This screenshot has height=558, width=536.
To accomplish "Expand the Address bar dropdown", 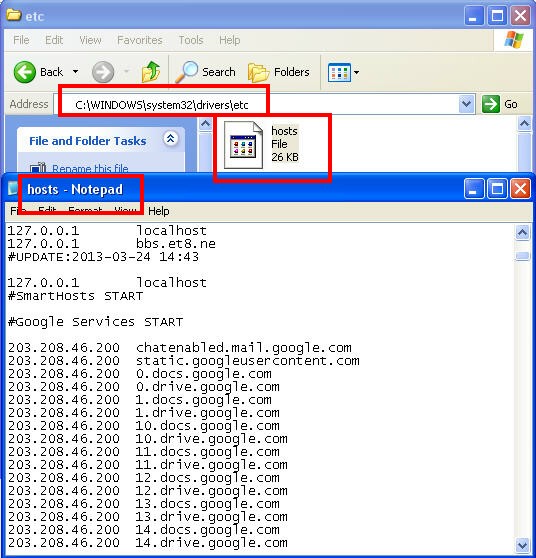I will point(466,104).
